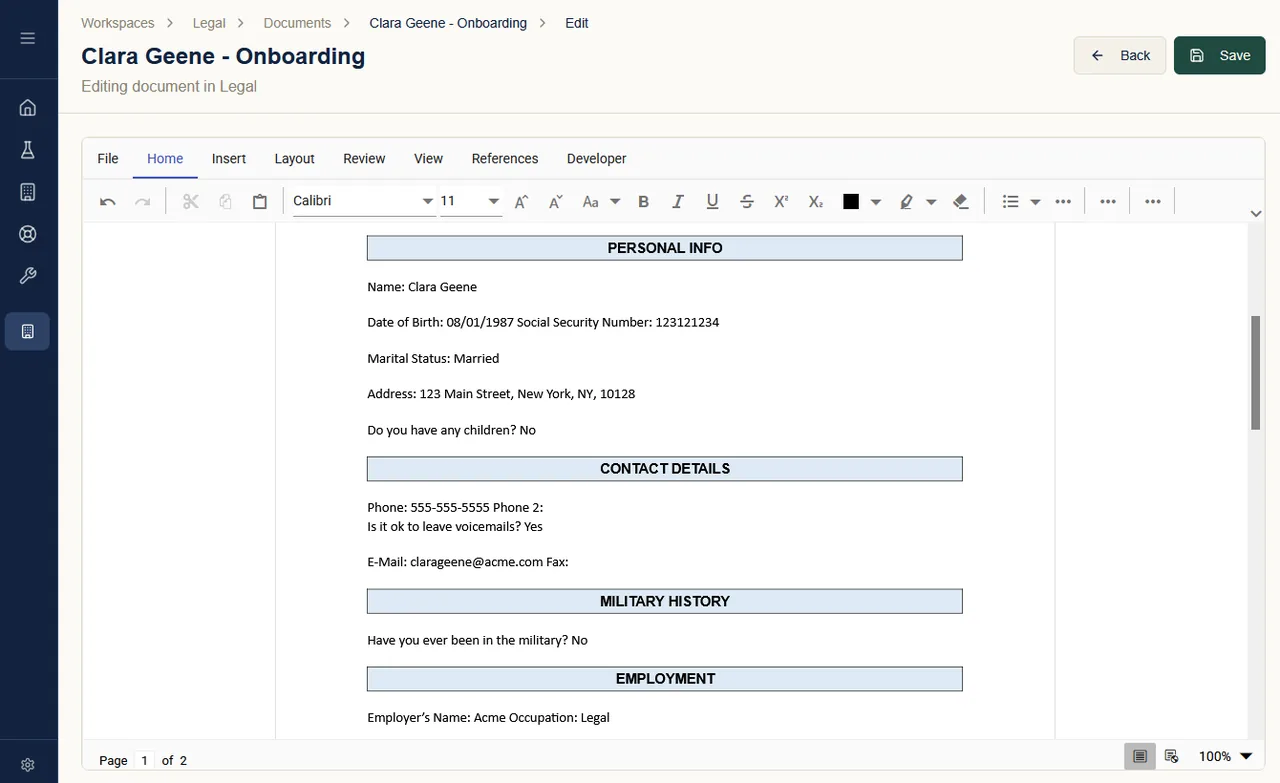The height and width of the screenshot is (783, 1280).
Task: Open the wrench tools icon in sidebar
Action: 28,276
